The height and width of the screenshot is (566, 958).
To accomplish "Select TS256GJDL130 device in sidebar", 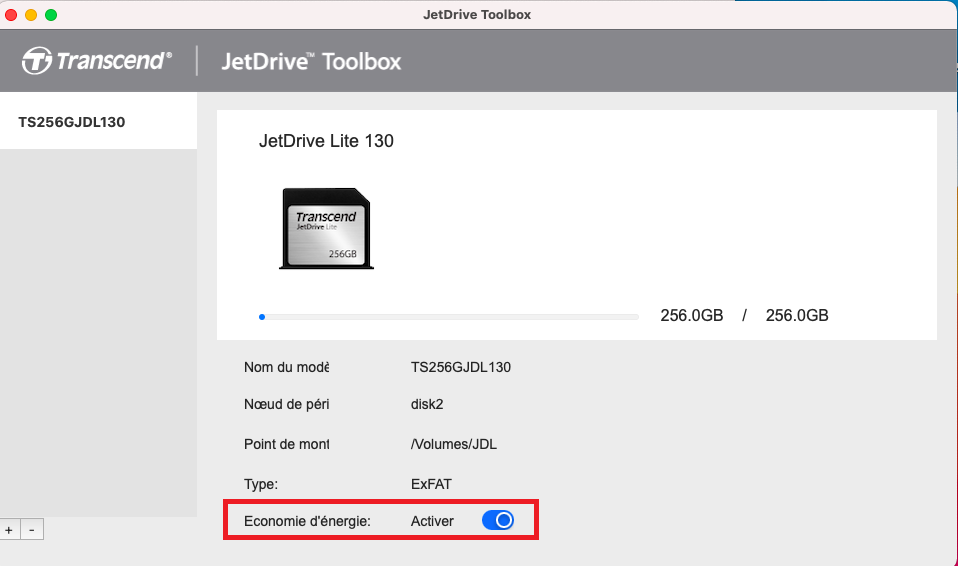I will (x=98, y=121).
